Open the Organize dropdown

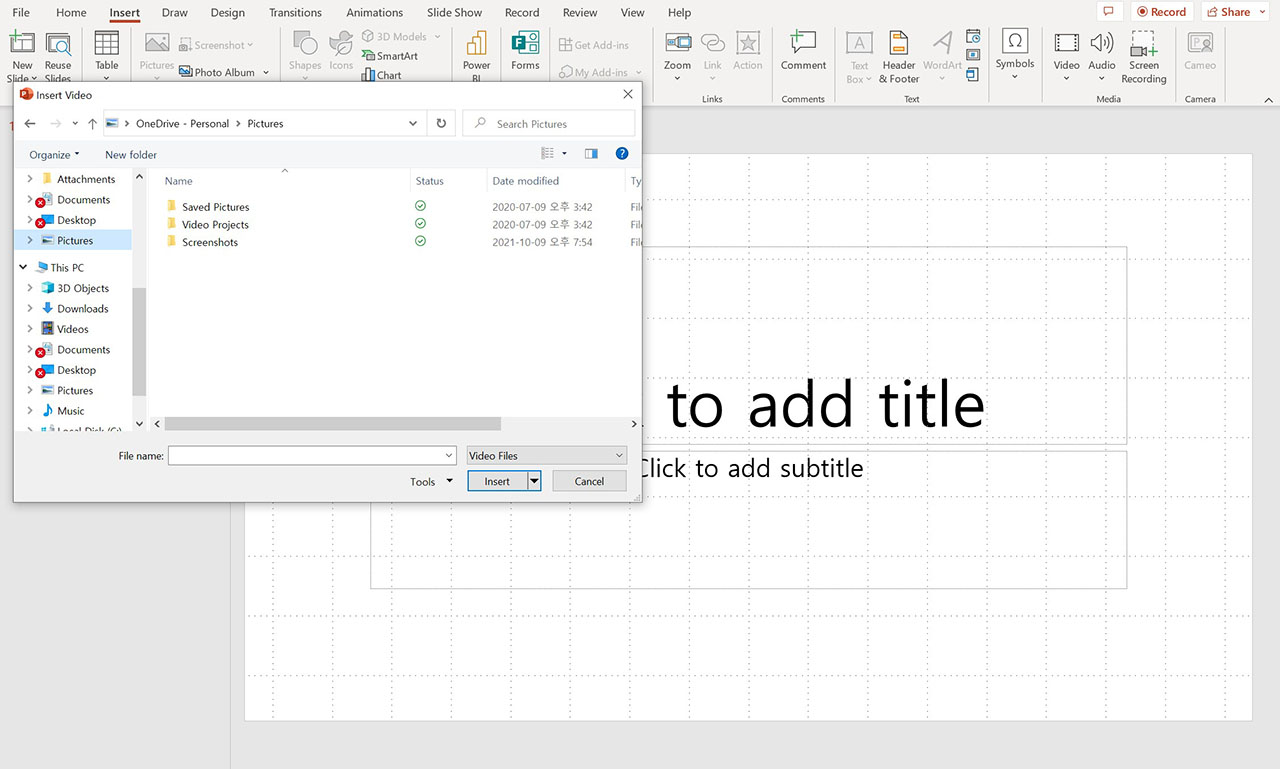pyautogui.click(x=54, y=155)
